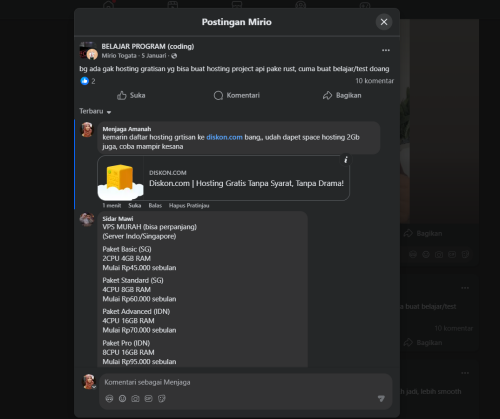The height and width of the screenshot is (419, 500).
Task: Reply to Menjaga Amanah's comment via Balas
Action: pos(155,206)
